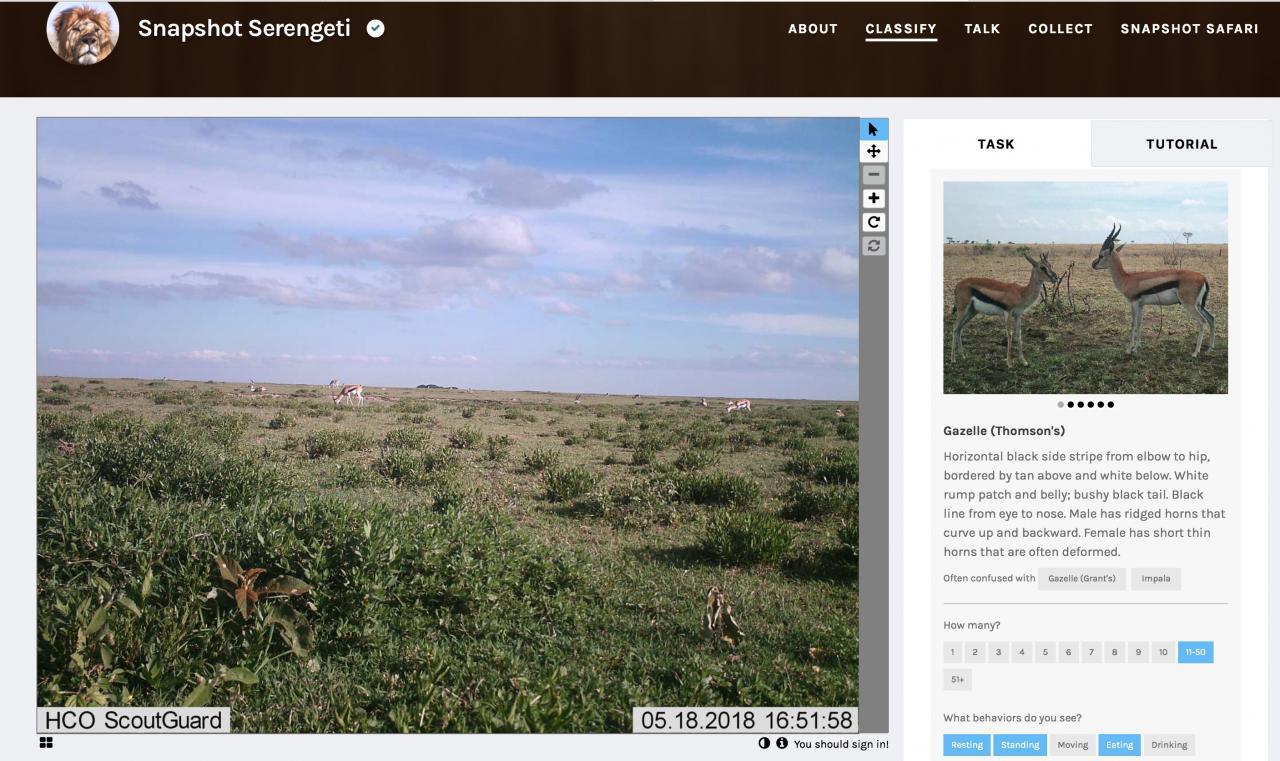Choose count of 4 animals

1021,653
